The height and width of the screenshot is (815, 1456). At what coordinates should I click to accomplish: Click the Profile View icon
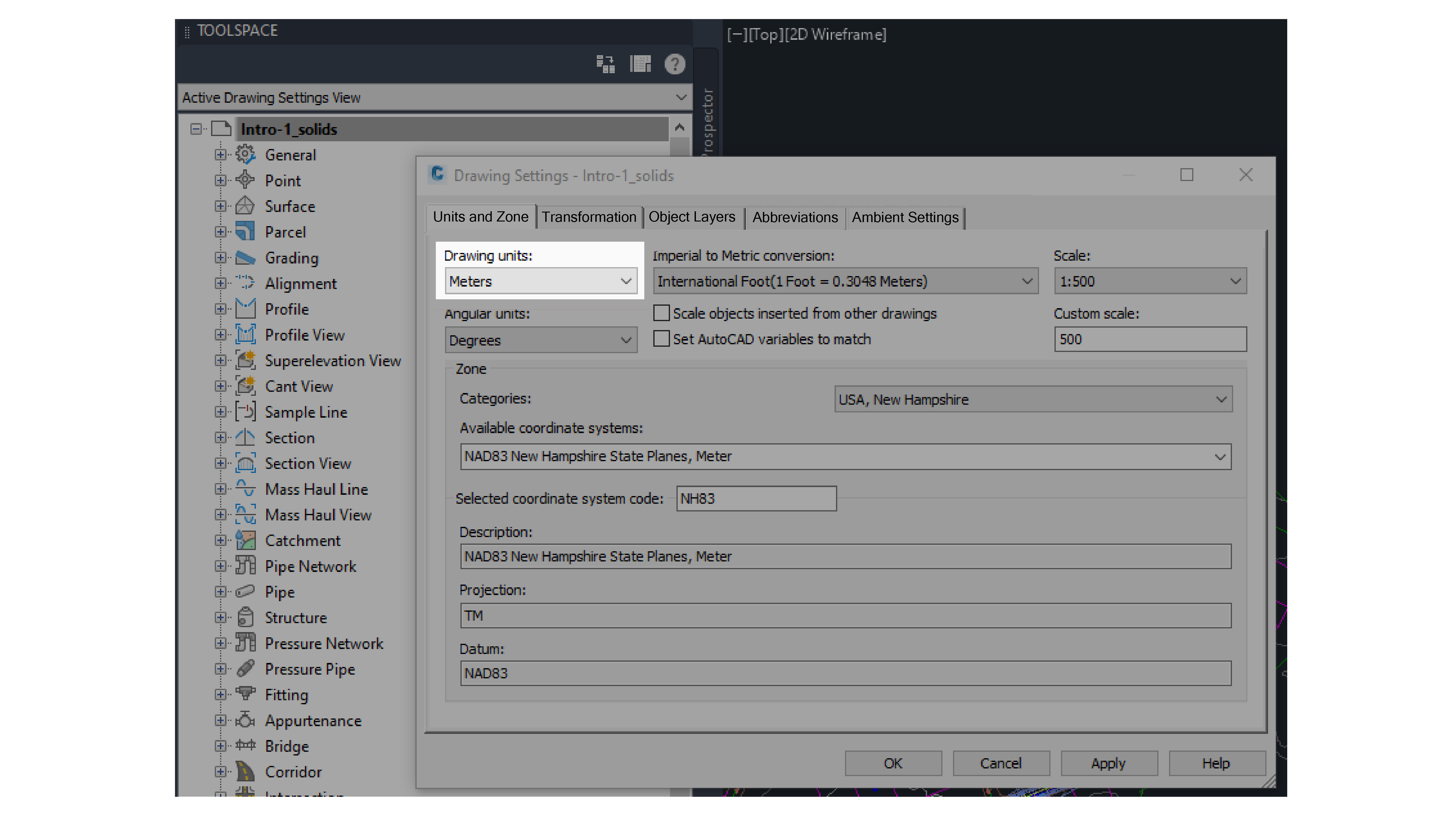245,334
